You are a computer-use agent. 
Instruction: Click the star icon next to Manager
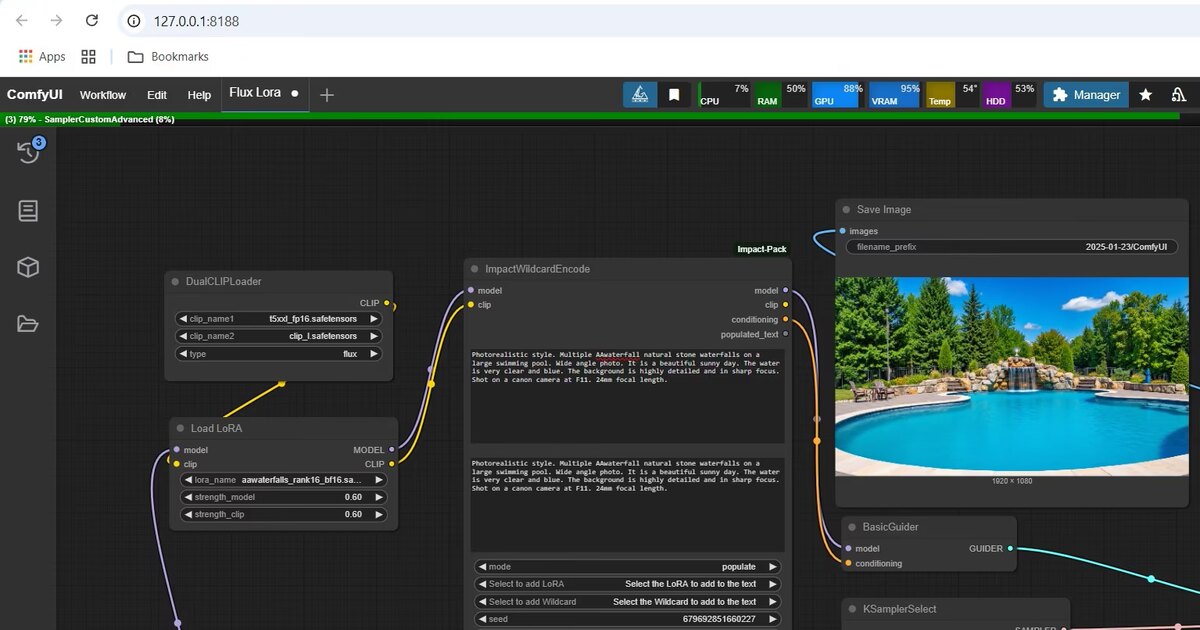pos(1146,95)
